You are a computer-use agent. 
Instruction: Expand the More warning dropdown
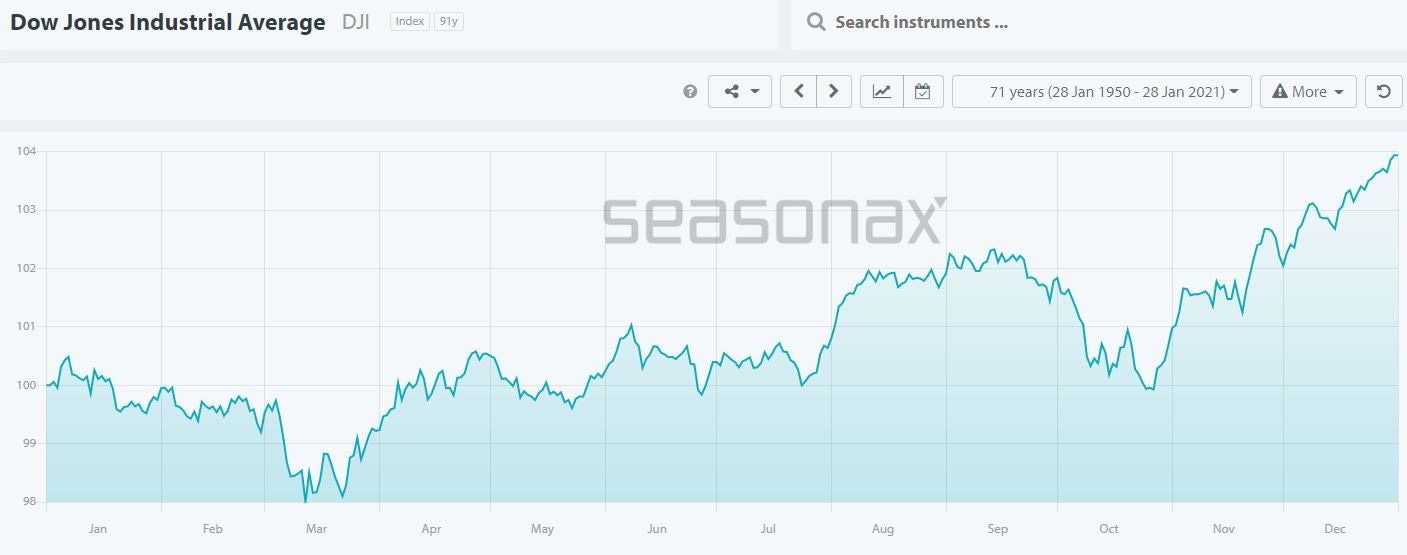pos(1308,91)
